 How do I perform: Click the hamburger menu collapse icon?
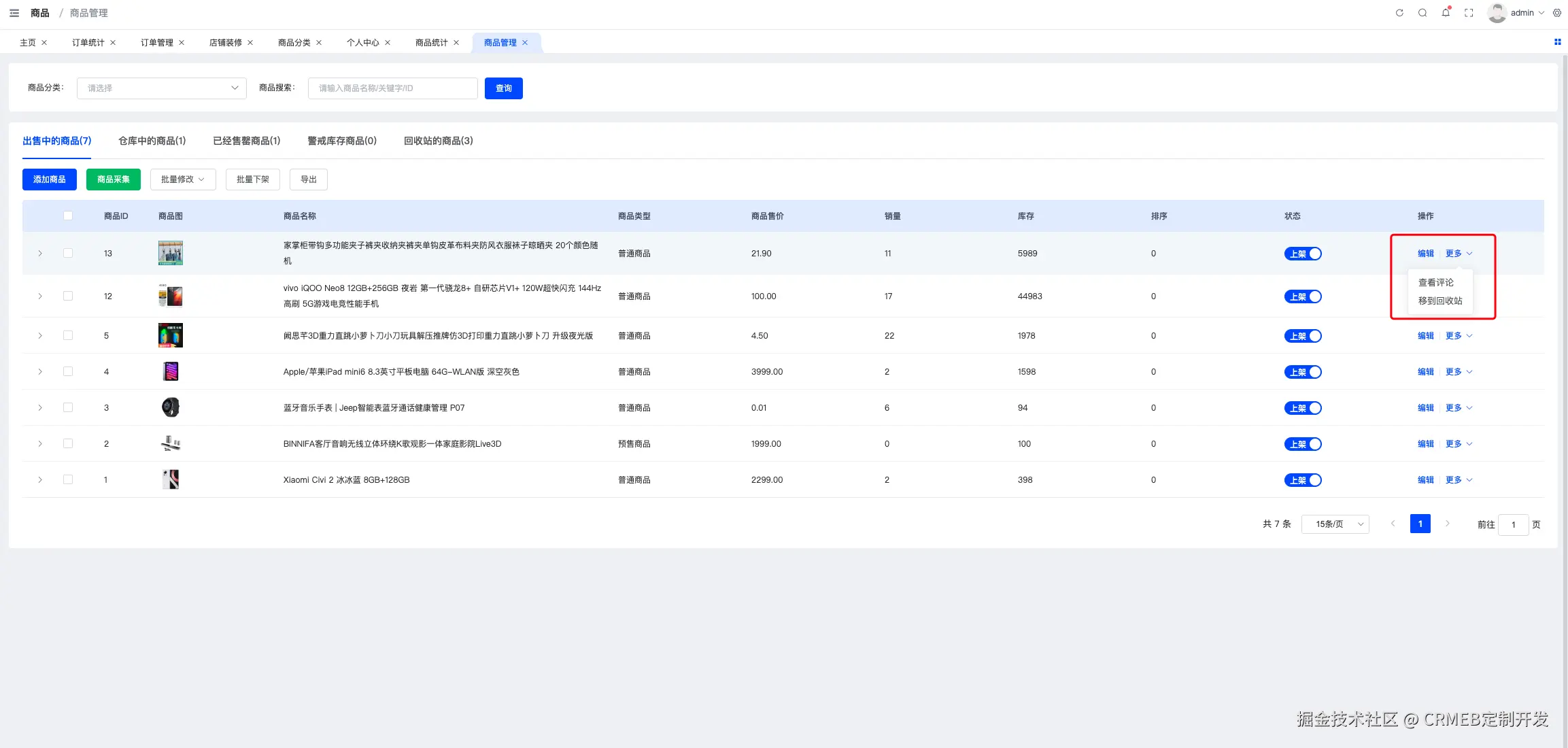click(14, 13)
